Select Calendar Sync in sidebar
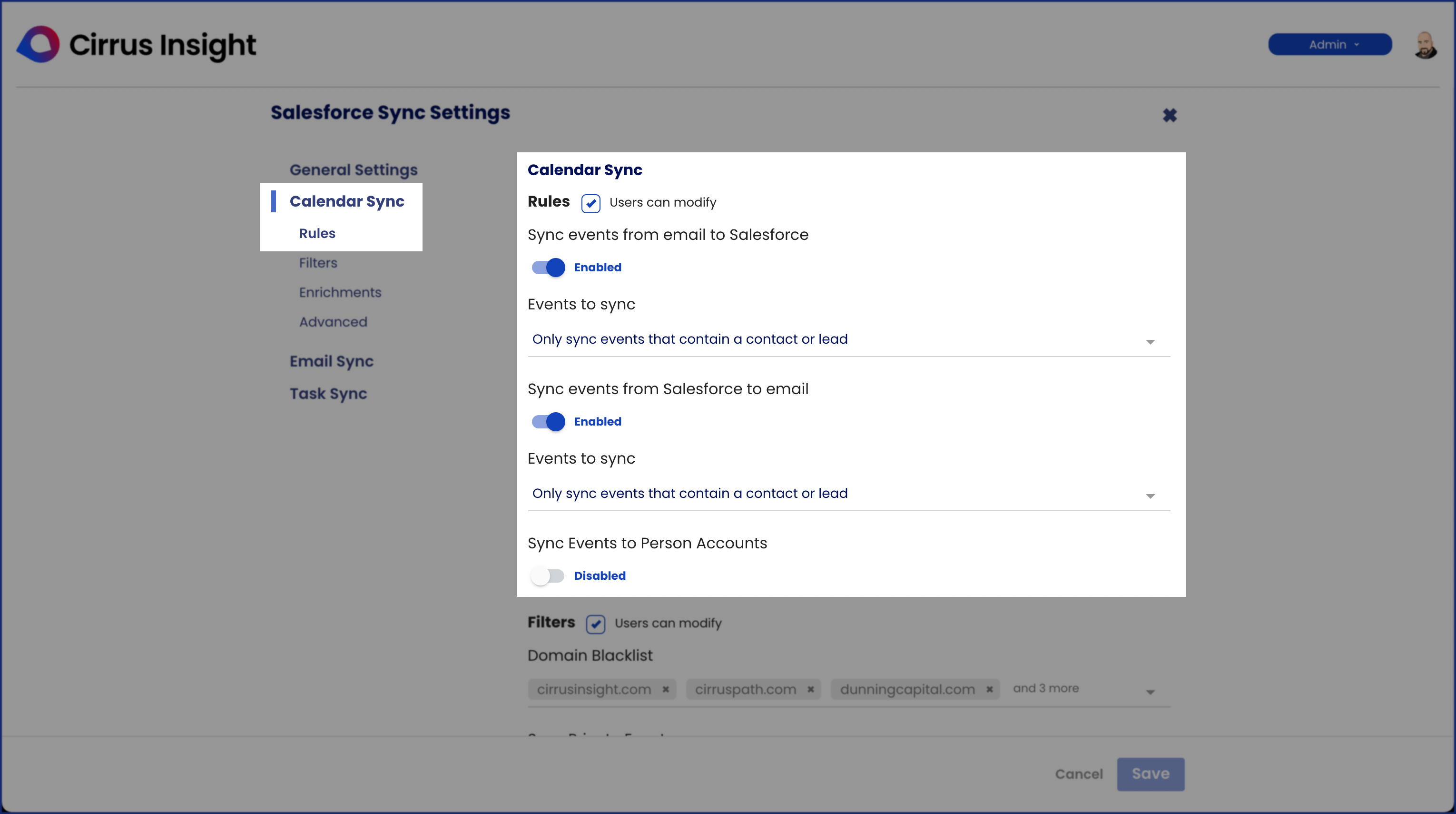The height and width of the screenshot is (814, 1456). tap(346, 201)
